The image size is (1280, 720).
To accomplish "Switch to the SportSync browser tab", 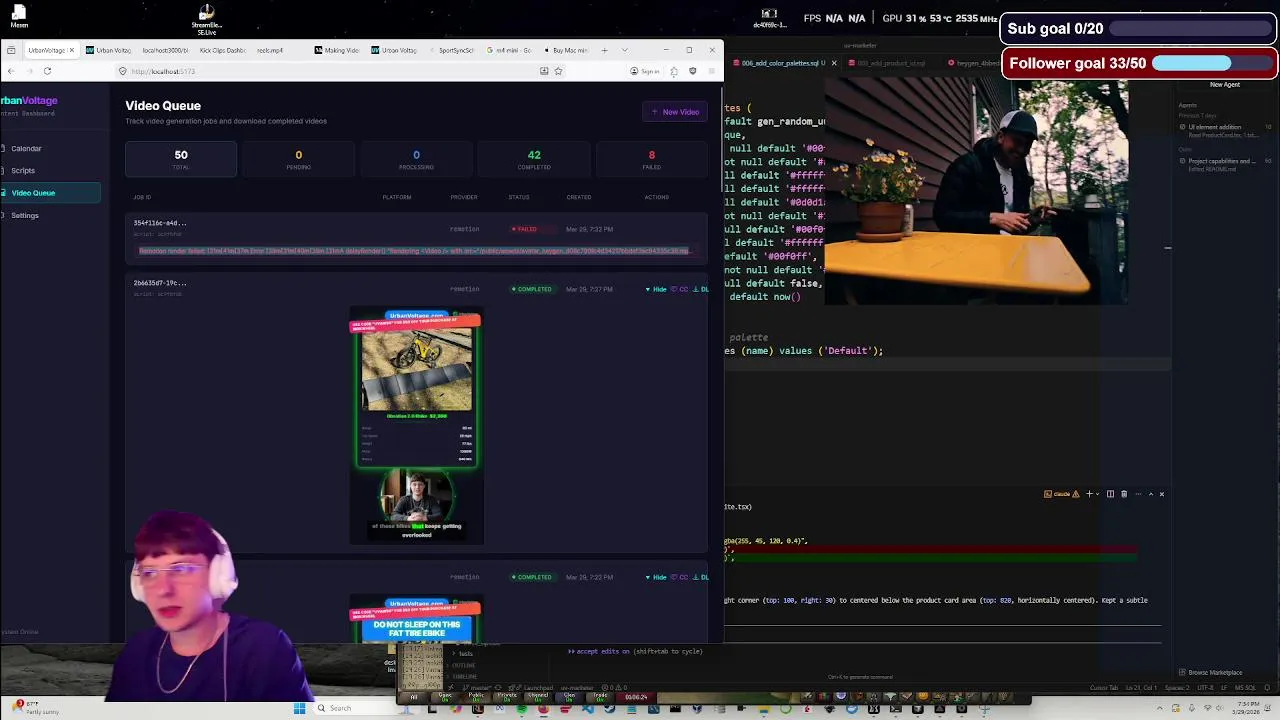I will 452,50.
